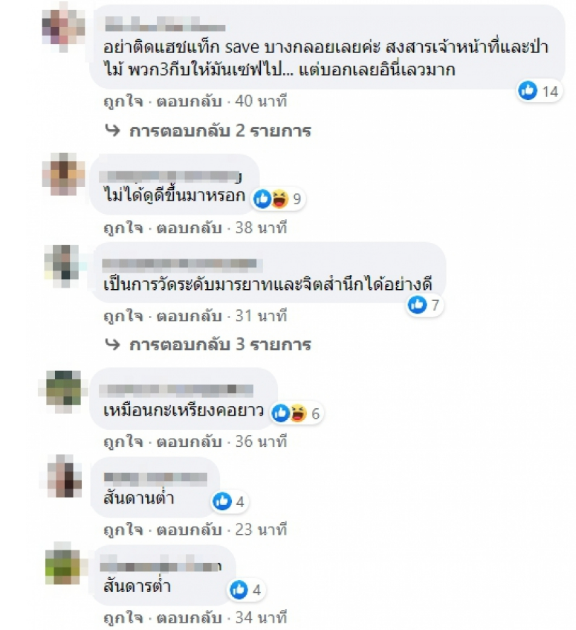This screenshot has width=576, height=630.
Task: Click the reply arrow icon for 3 replies
Action: (x=112, y=344)
